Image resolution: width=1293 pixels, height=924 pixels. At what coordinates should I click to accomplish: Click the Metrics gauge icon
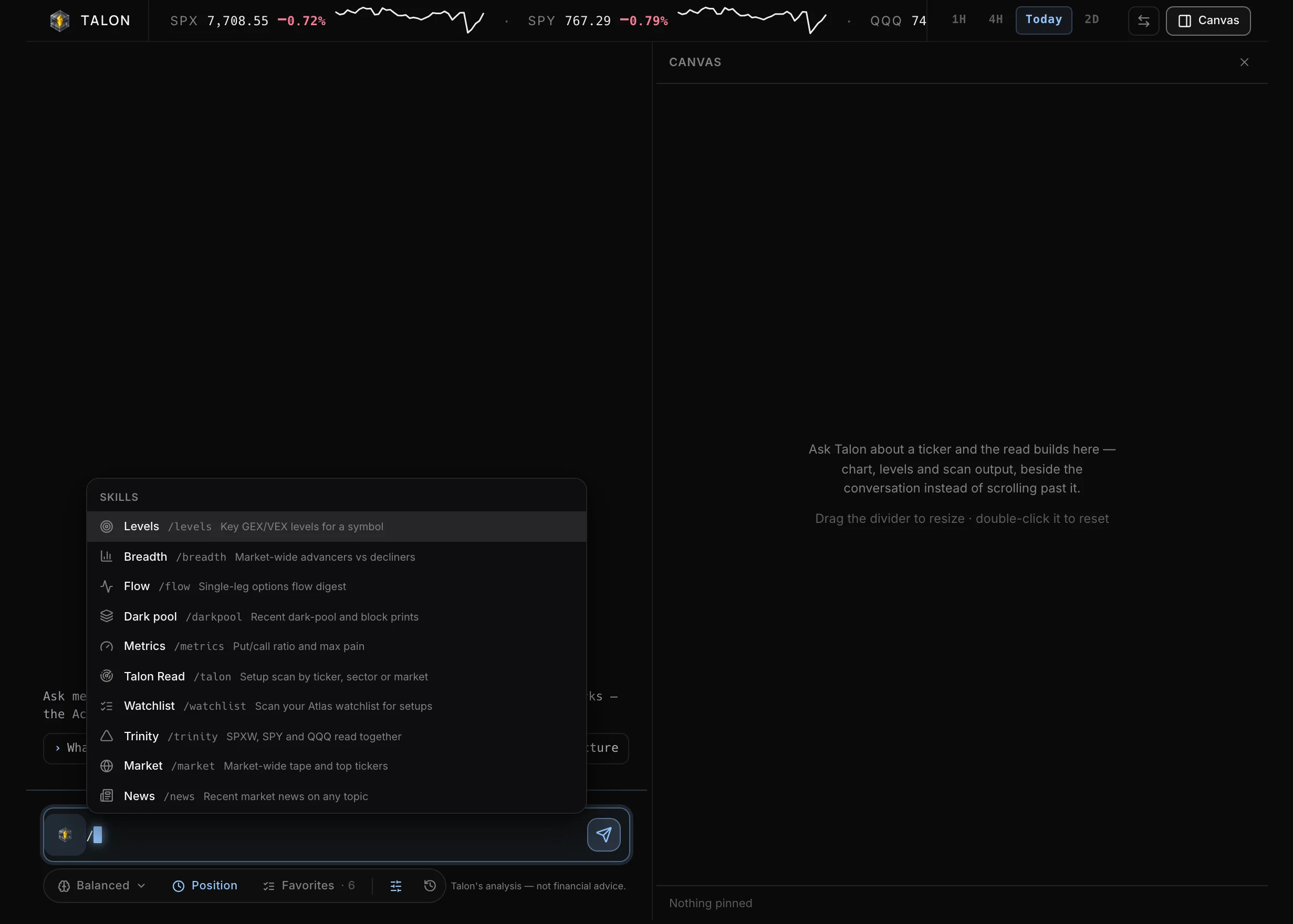coord(107,646)
